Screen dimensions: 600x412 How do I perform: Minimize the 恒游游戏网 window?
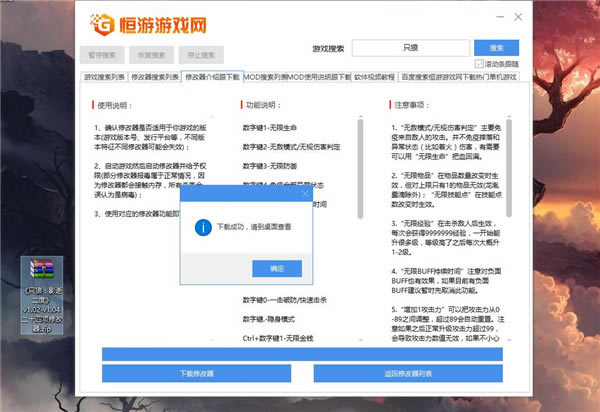click(x=500, y=17)
